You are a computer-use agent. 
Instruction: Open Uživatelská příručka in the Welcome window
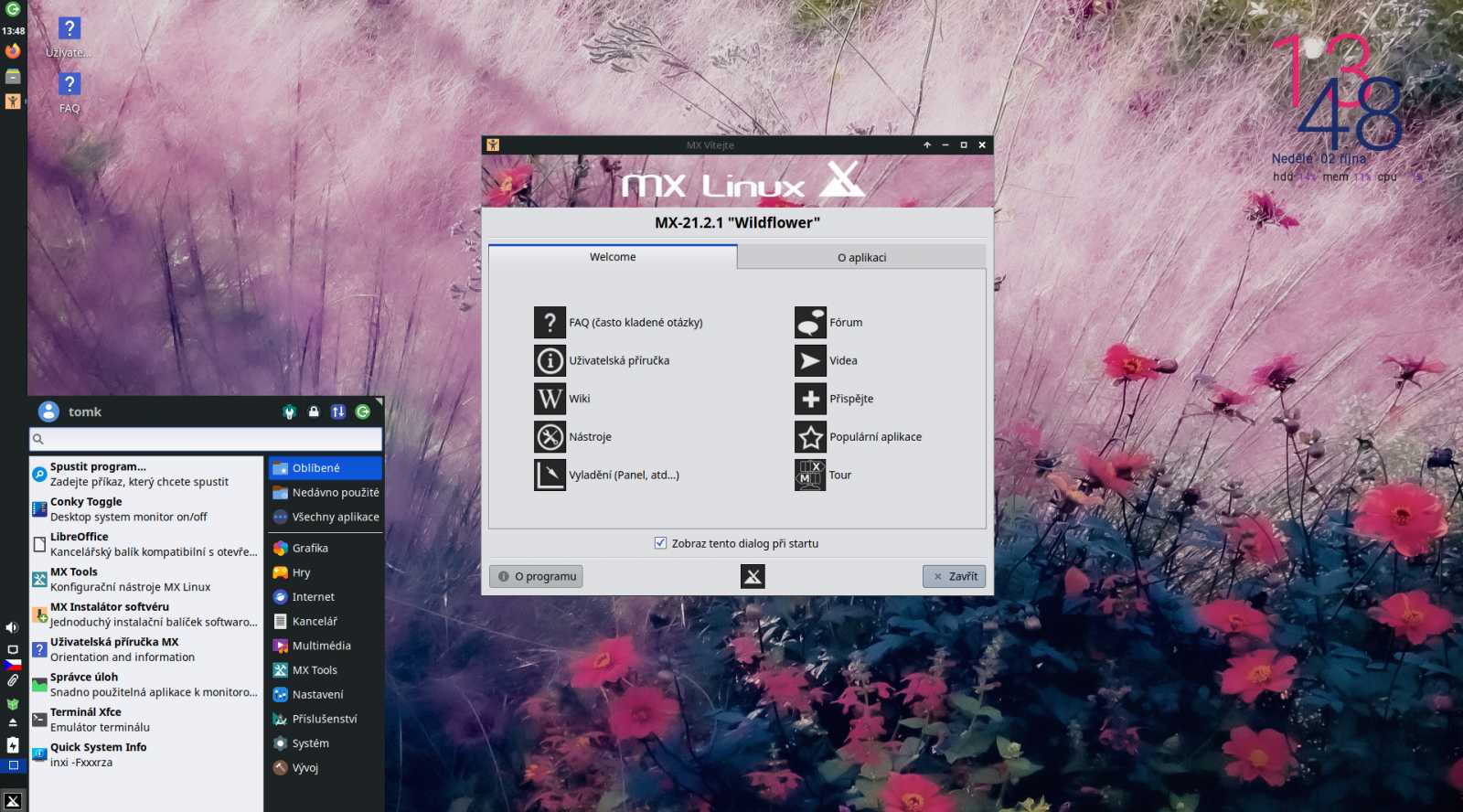(x=602, y=361)
